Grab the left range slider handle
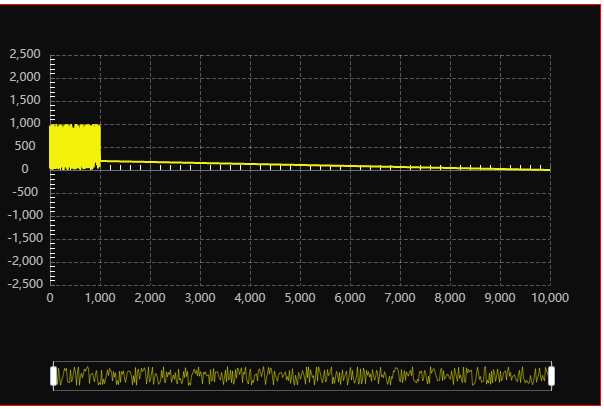This screenshot has width=604, height=409. (x=54, y=376)
